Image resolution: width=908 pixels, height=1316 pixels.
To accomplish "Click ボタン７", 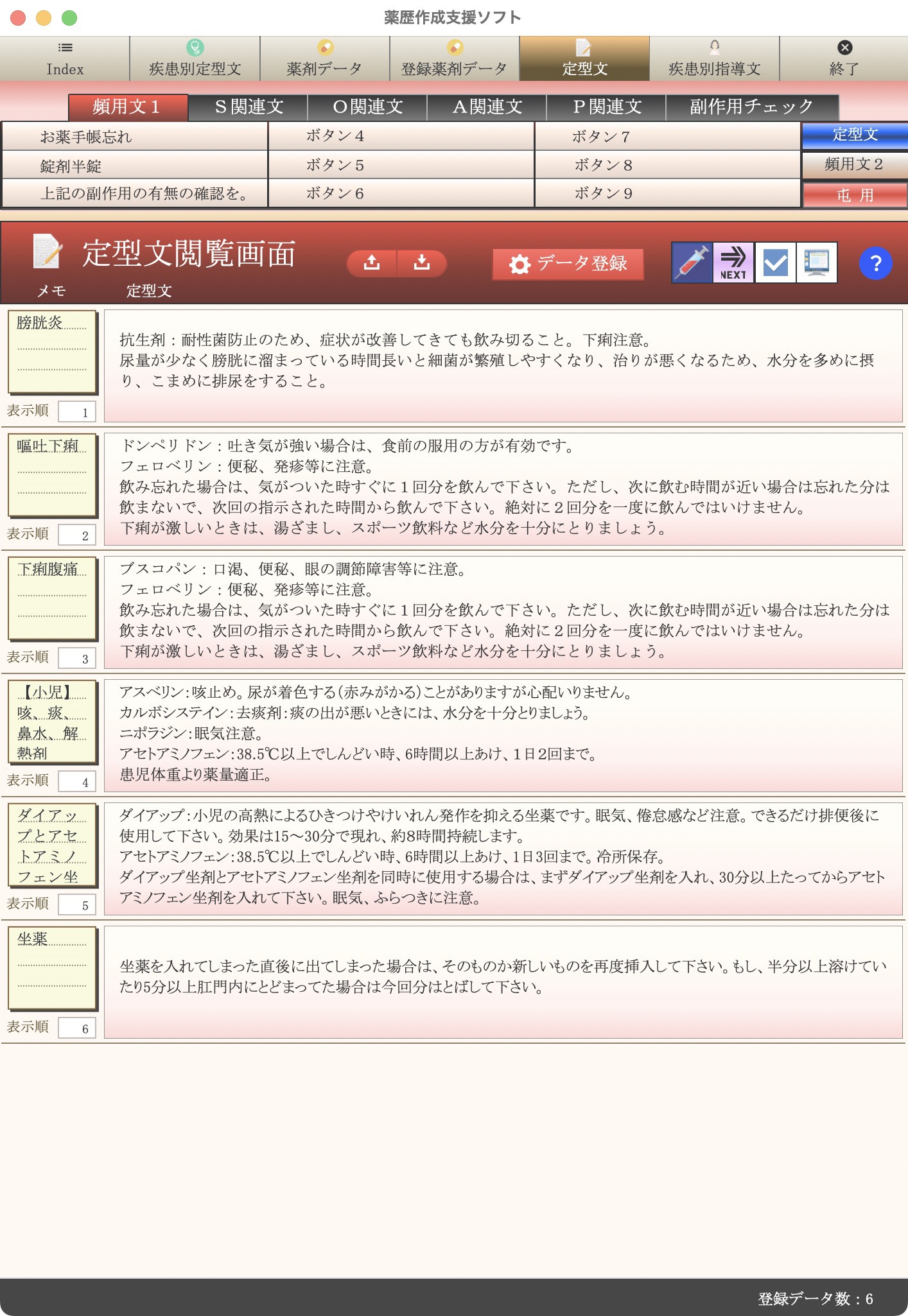I will [667, 136].
